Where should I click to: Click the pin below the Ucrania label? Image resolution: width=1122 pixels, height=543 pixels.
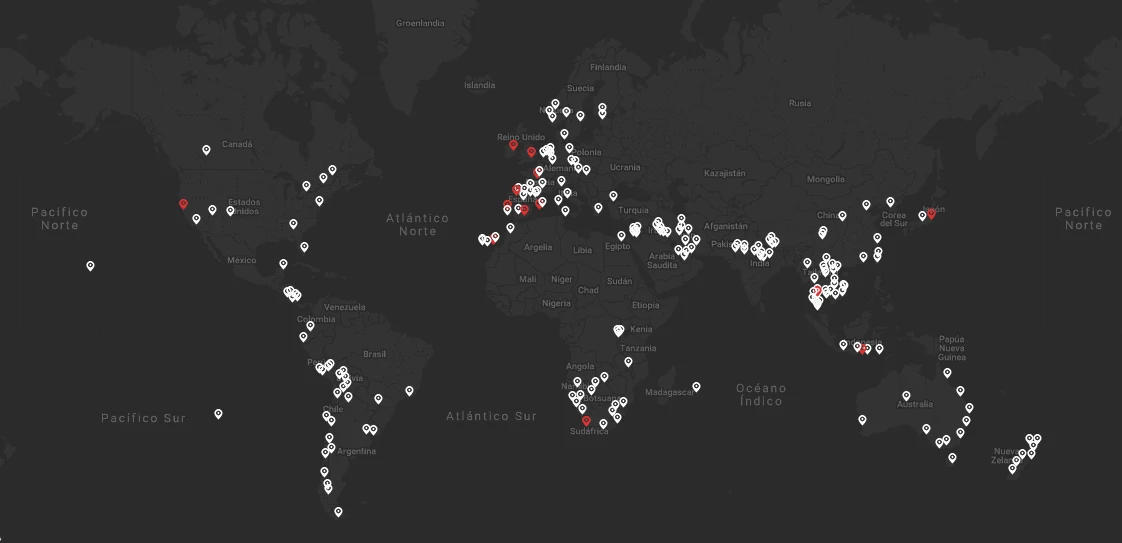coord(613,195)
